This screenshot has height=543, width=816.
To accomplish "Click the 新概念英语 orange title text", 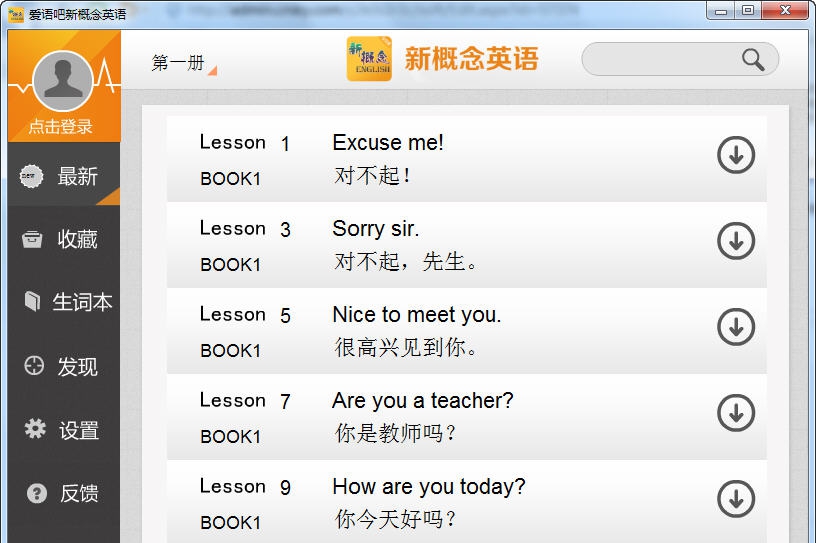I will coord(471,58).
